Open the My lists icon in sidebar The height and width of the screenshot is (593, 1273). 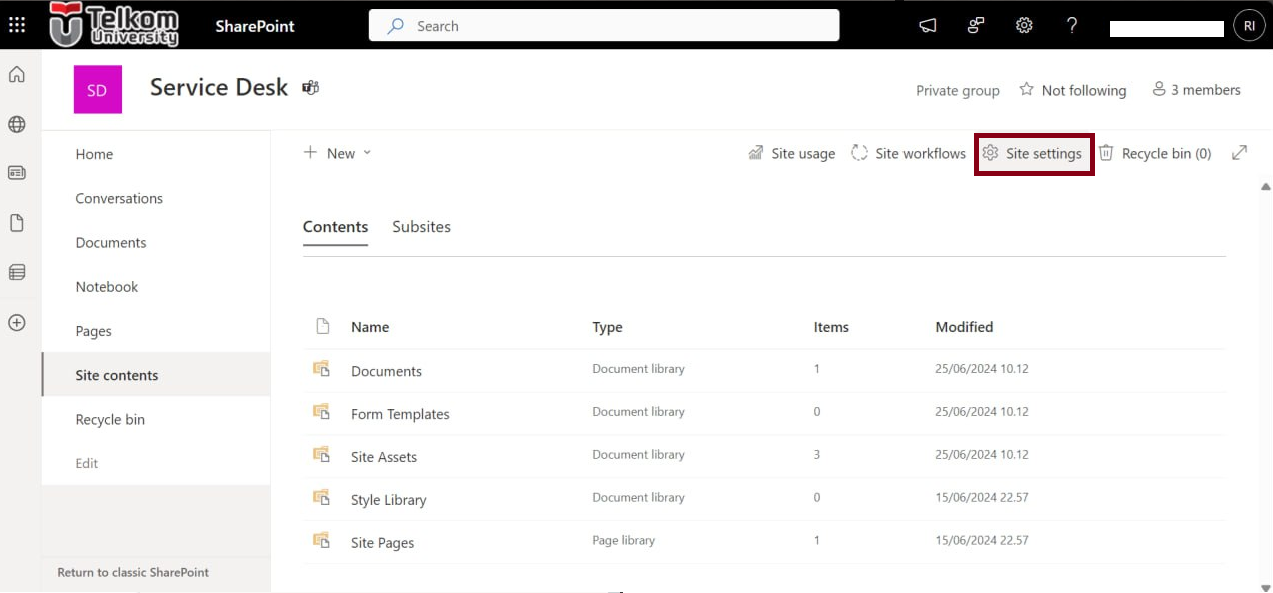[17, 272]
